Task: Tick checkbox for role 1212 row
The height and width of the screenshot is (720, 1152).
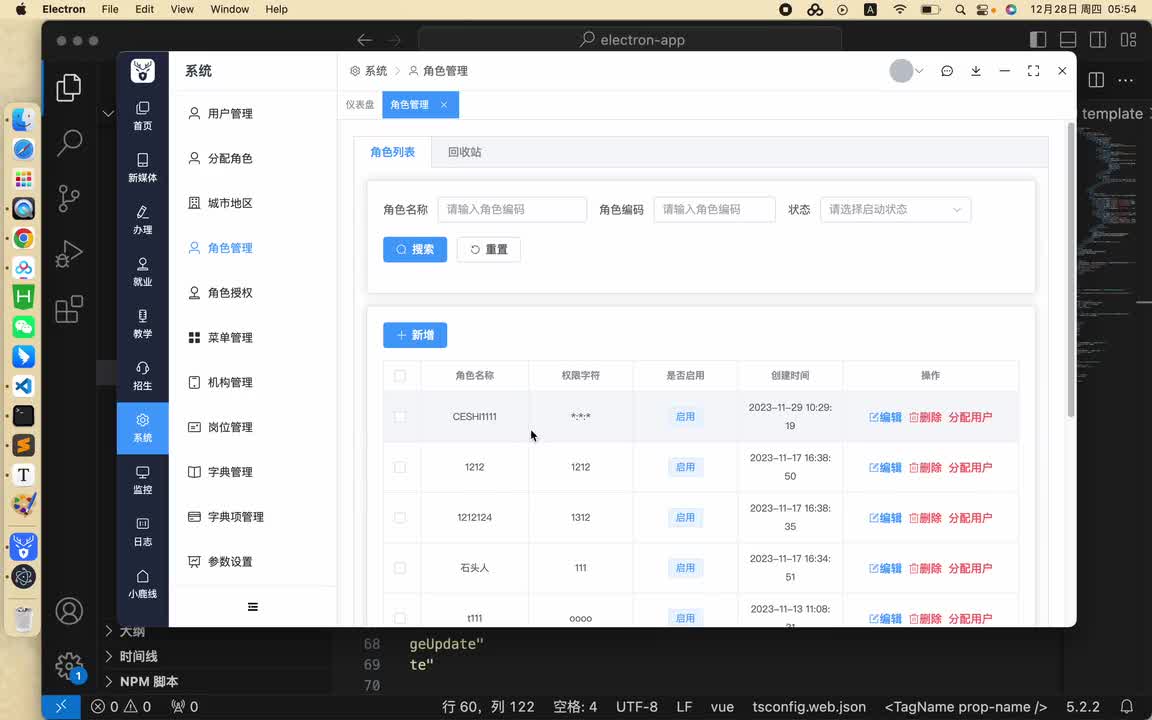Action: click(400, 467)
